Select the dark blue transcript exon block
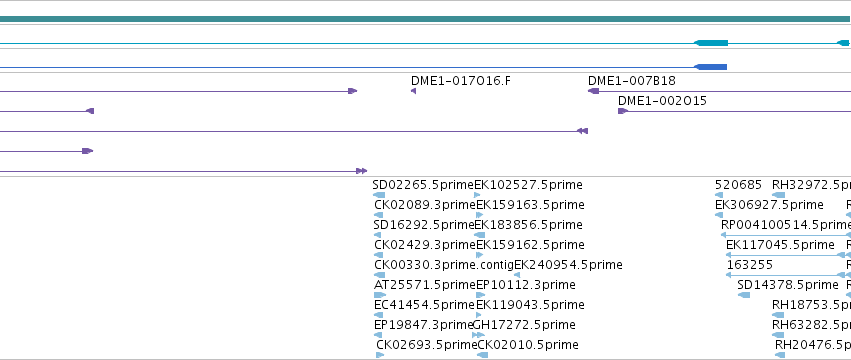This screenshot has height=360, width=851. (710, 67)
